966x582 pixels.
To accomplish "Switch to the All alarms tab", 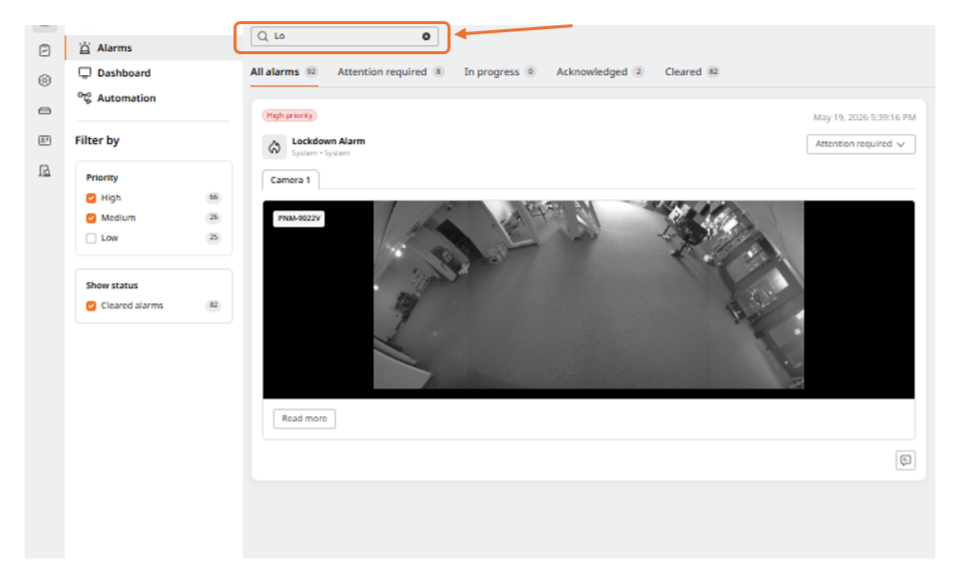I will point(283,72).
